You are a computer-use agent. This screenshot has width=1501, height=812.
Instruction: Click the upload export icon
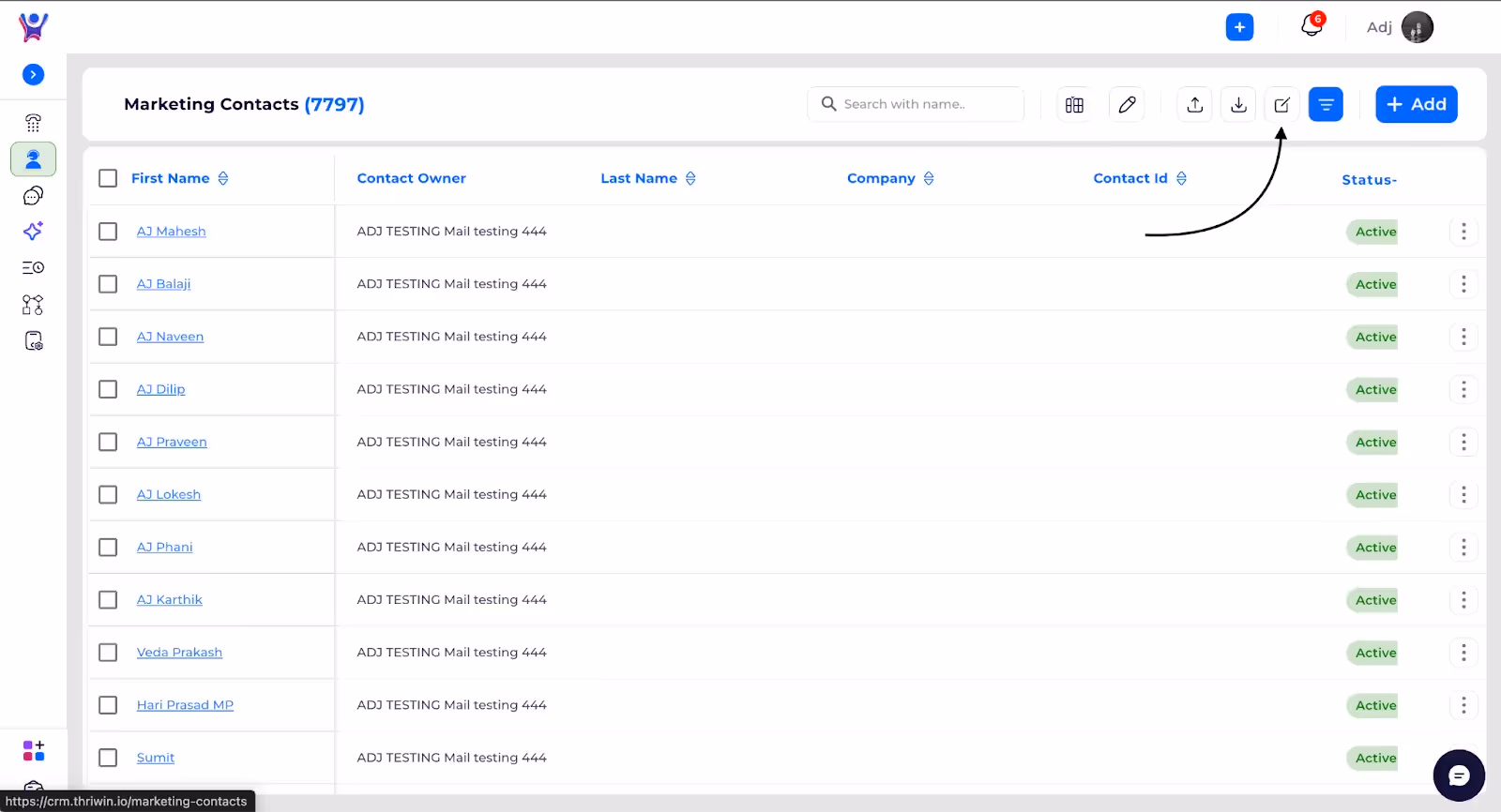pyautogui.click(x=1194, y=104)
